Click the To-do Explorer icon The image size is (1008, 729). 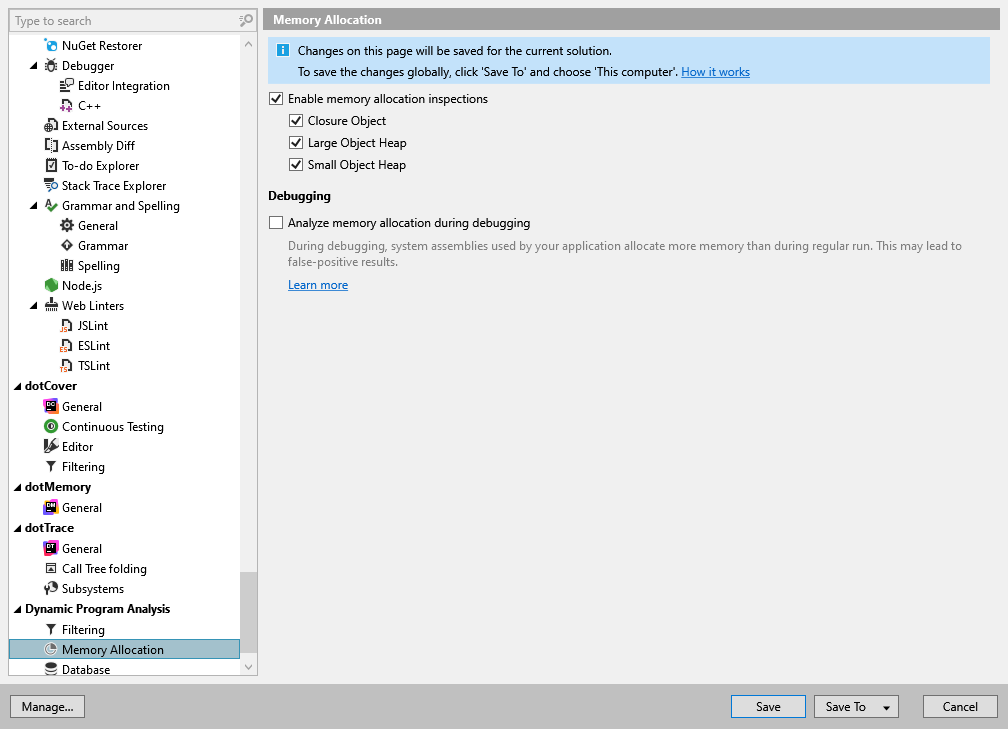[51, 165]
